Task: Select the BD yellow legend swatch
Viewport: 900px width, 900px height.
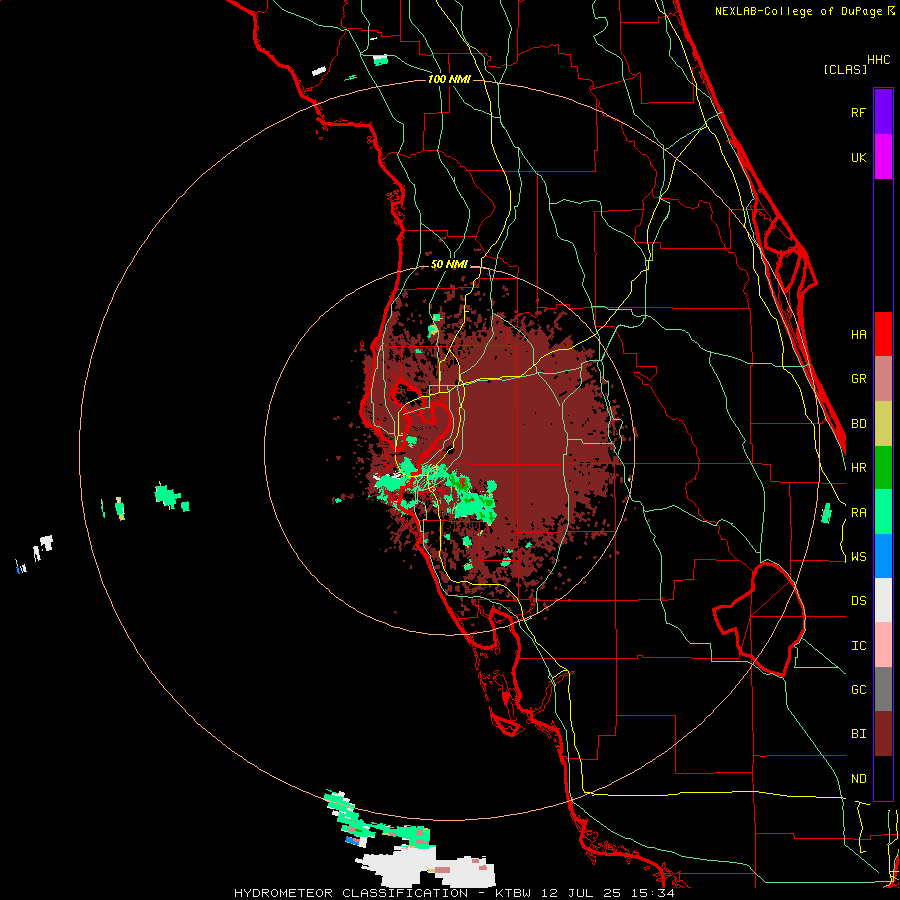Action: (x=883, y=424)
